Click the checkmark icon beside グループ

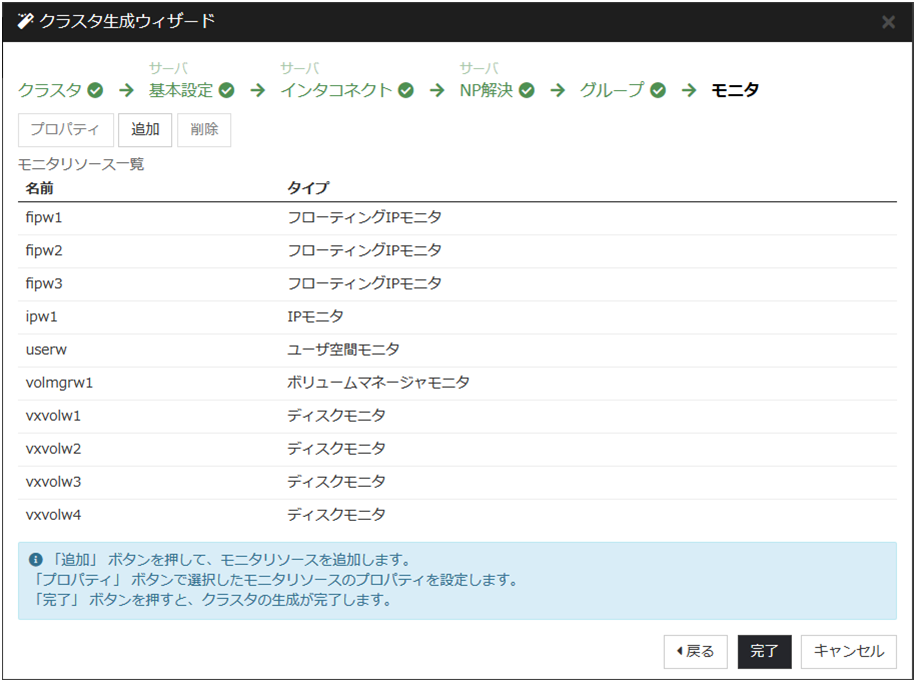(x=658, y=91)
